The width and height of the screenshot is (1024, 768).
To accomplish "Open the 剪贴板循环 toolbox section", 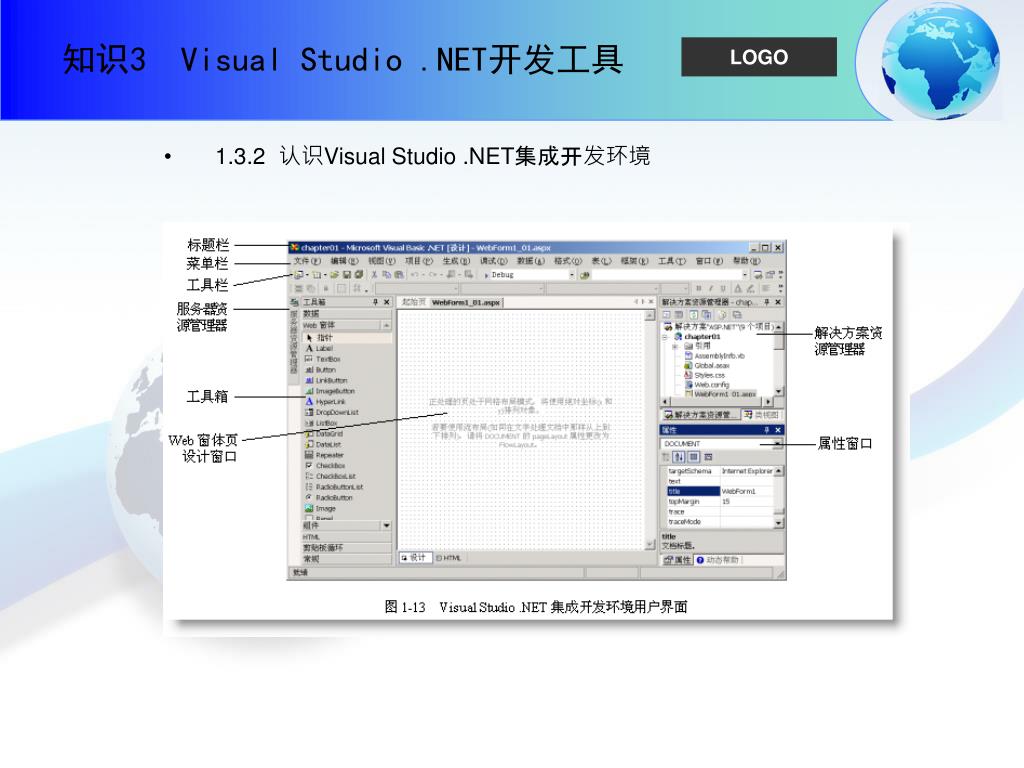I will click(x=347, y=548).
